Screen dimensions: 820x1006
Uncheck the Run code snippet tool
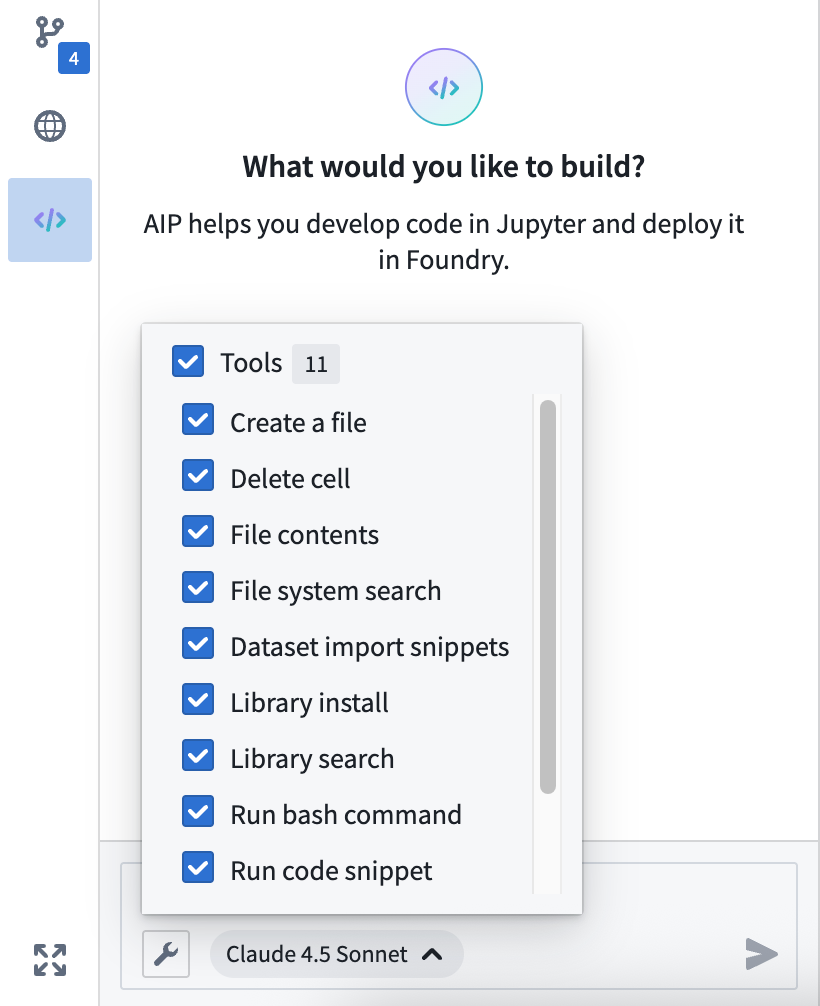pyautogui.click(x=198, y=867)
